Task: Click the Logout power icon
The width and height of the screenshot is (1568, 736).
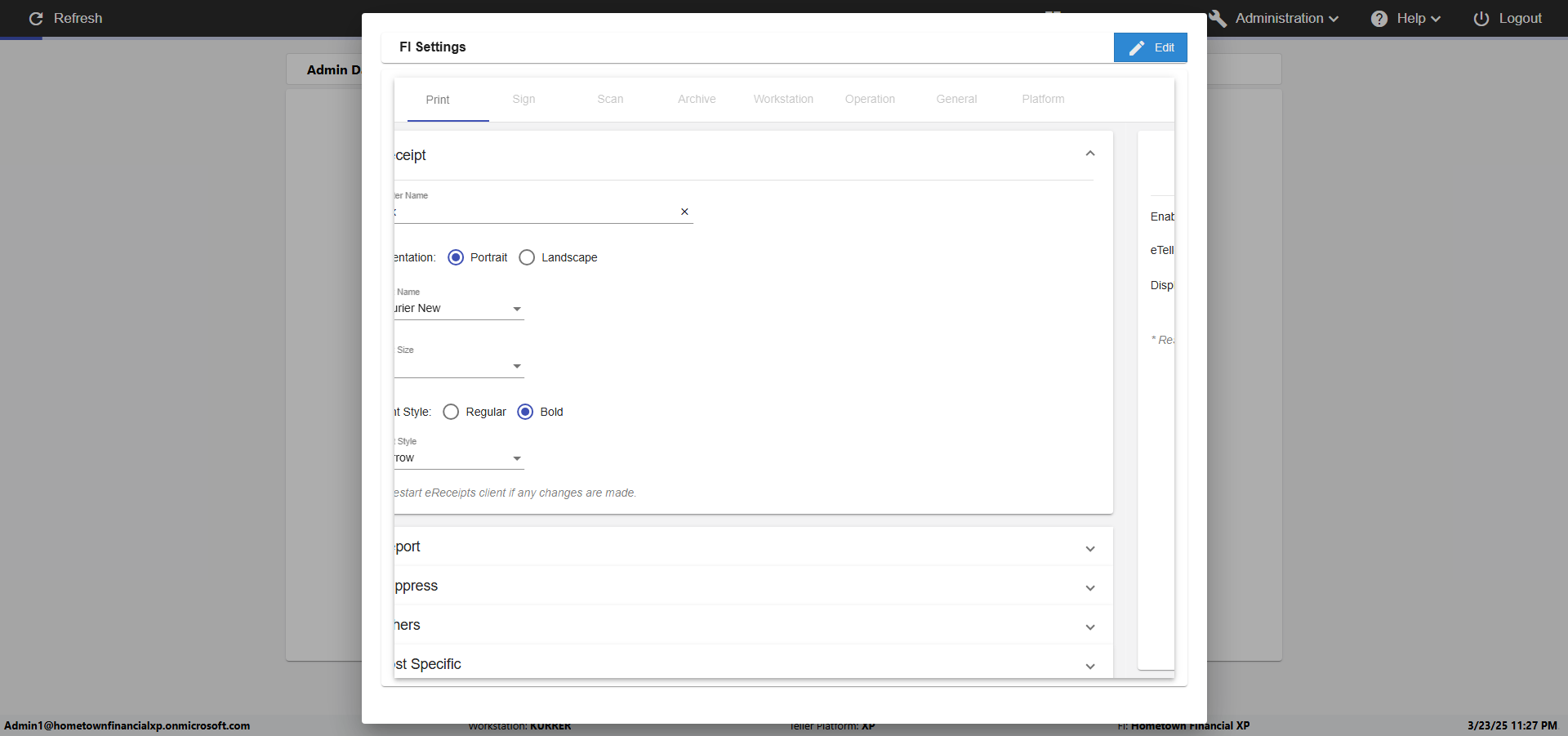Action: point(1481,19)
